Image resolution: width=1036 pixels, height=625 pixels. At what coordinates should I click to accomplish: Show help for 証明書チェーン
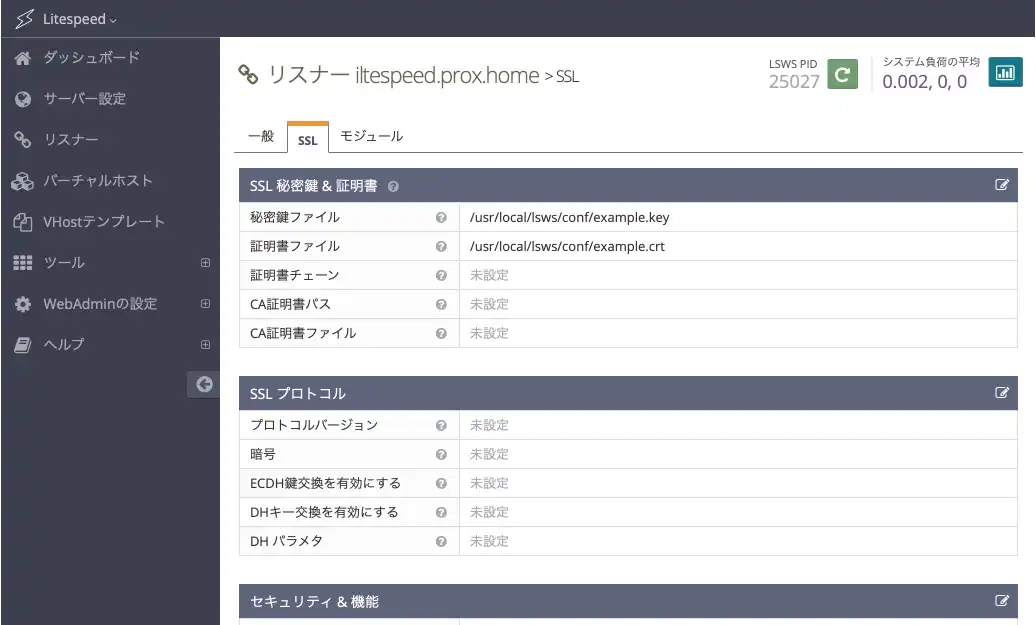click(441, 276)
